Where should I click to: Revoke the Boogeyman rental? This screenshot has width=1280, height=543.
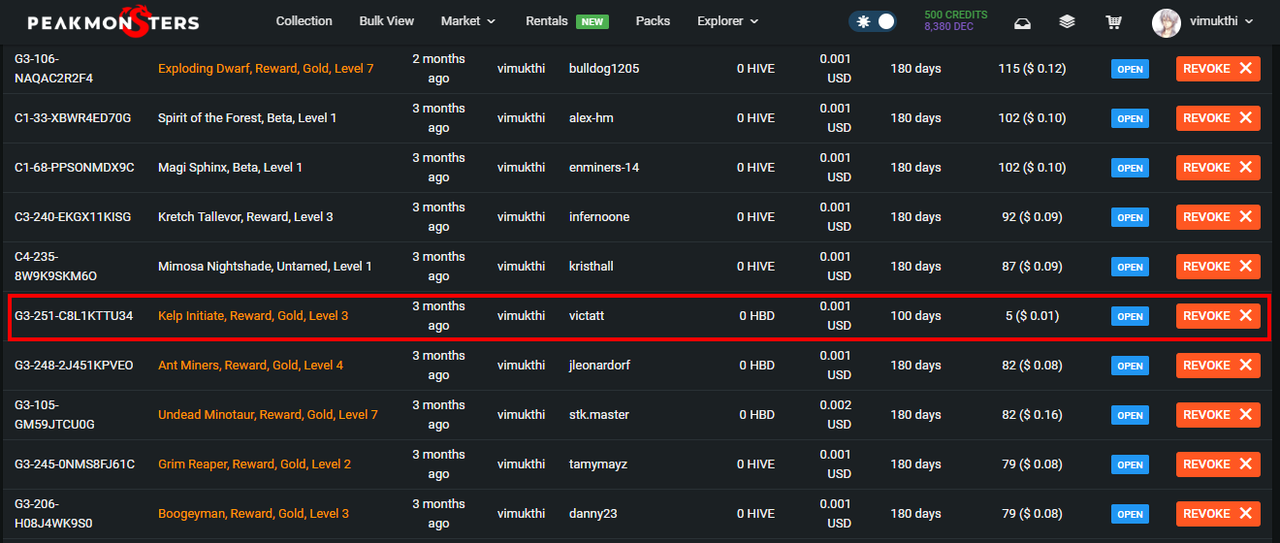1218,514
